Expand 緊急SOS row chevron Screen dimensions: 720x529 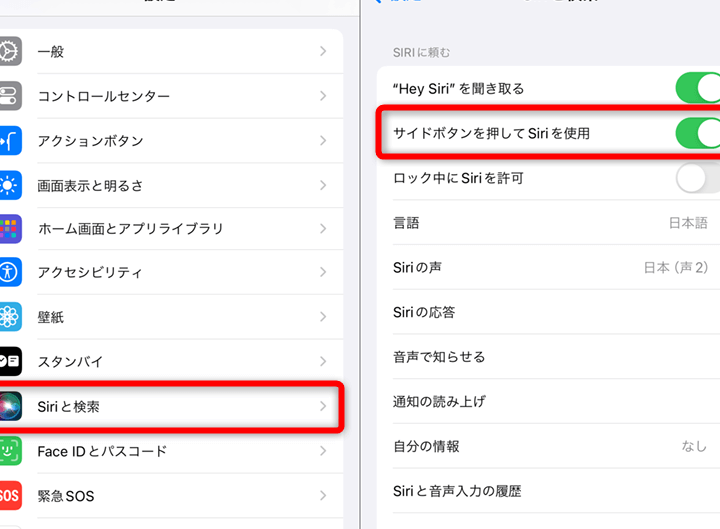click(x=323, y=495)
